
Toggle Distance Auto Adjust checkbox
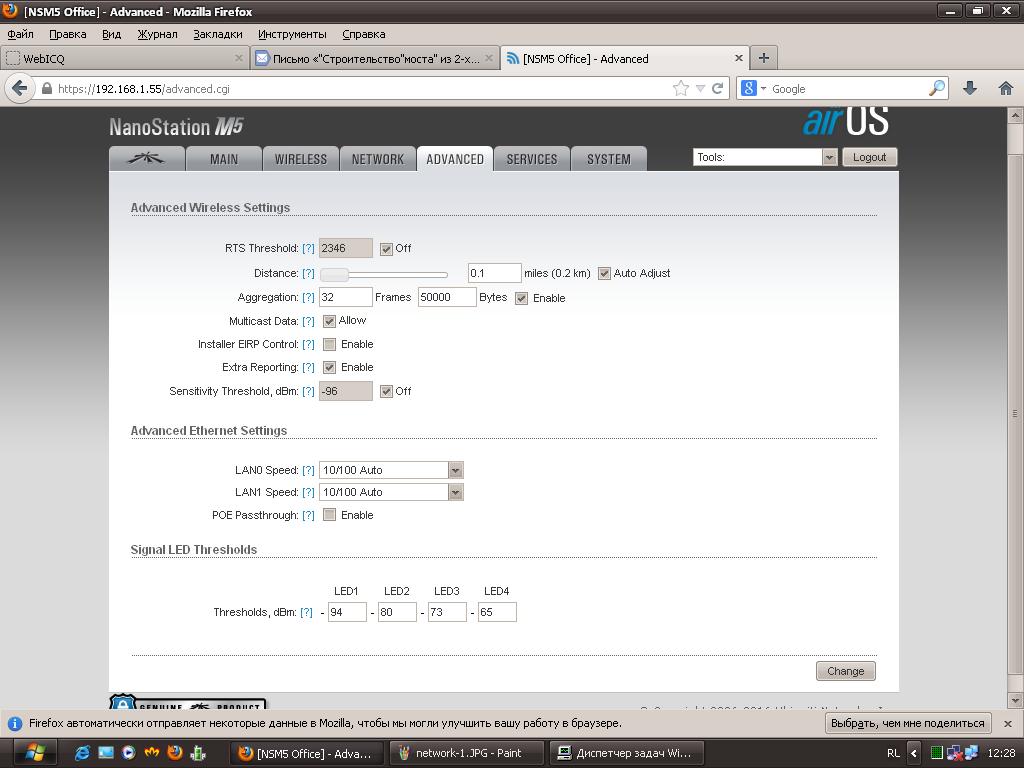(x=604, y=274)
